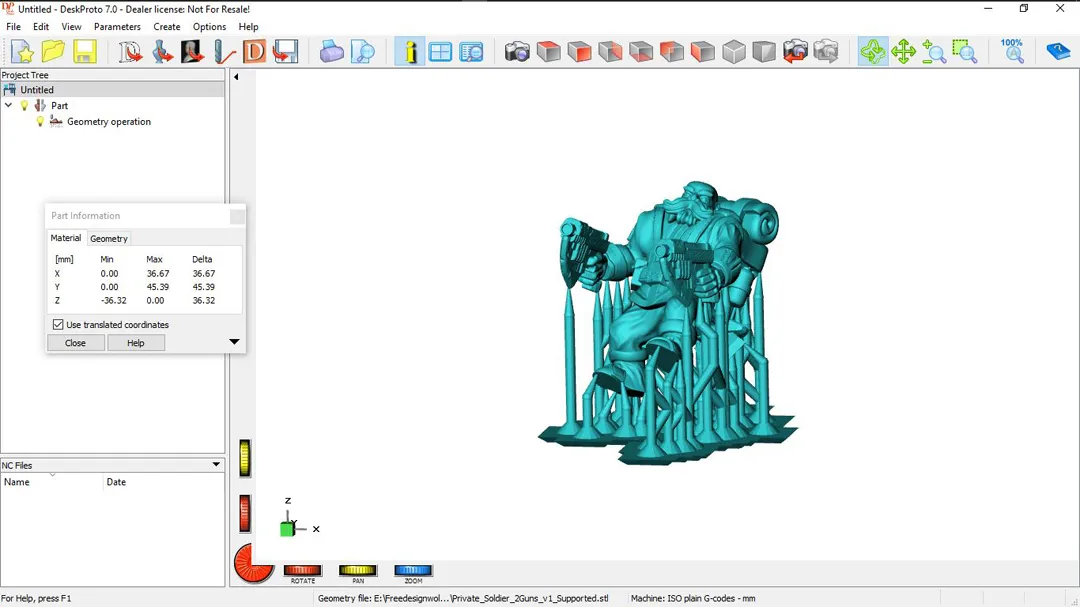Close Part Information using the corner button
The height and width of the screenshot is (607, 1080).
237,216
